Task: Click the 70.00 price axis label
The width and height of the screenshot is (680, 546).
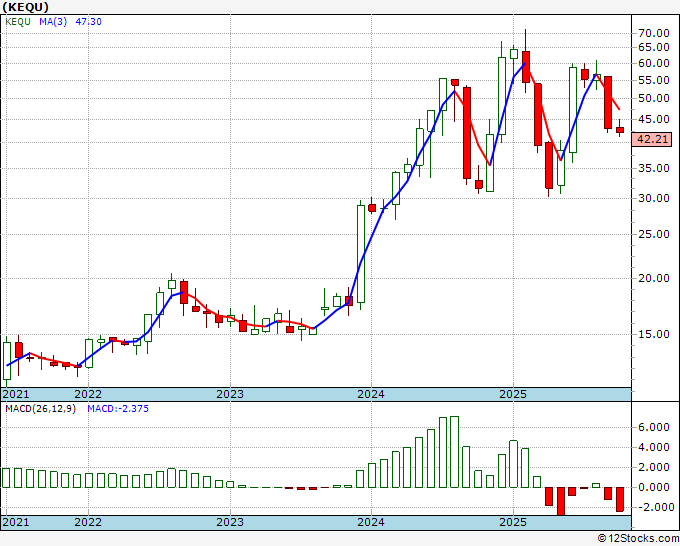Action: click(x=653, y=33)
